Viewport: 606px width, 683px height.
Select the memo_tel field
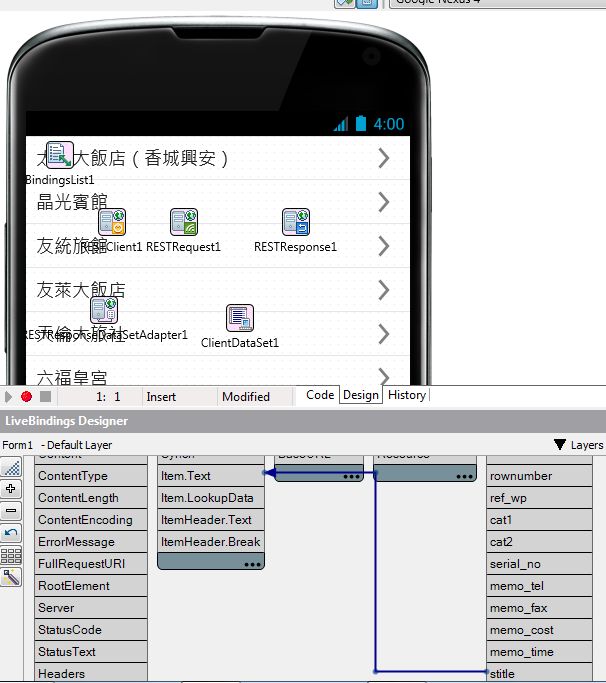pyautogui.click(x=539, y=585)
